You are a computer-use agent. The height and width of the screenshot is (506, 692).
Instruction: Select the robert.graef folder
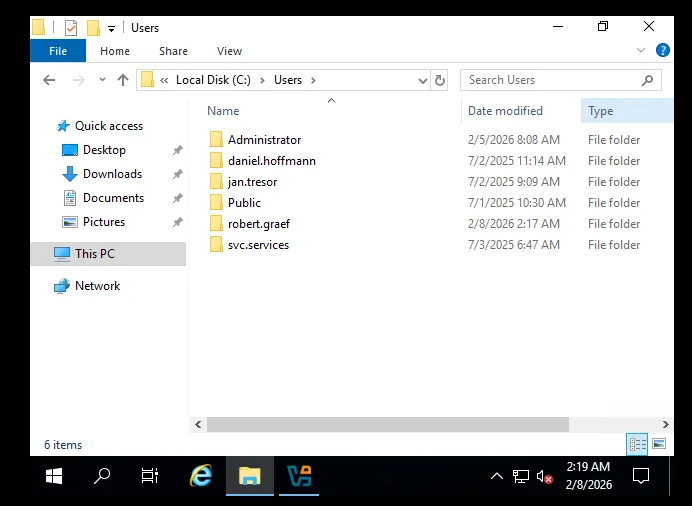pyautogui.click(x=258, y=224)
